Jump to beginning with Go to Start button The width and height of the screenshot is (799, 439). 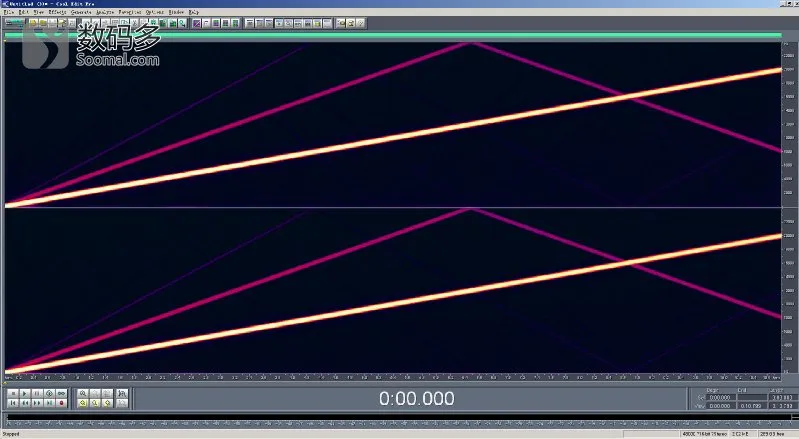(x=13, y=403)
